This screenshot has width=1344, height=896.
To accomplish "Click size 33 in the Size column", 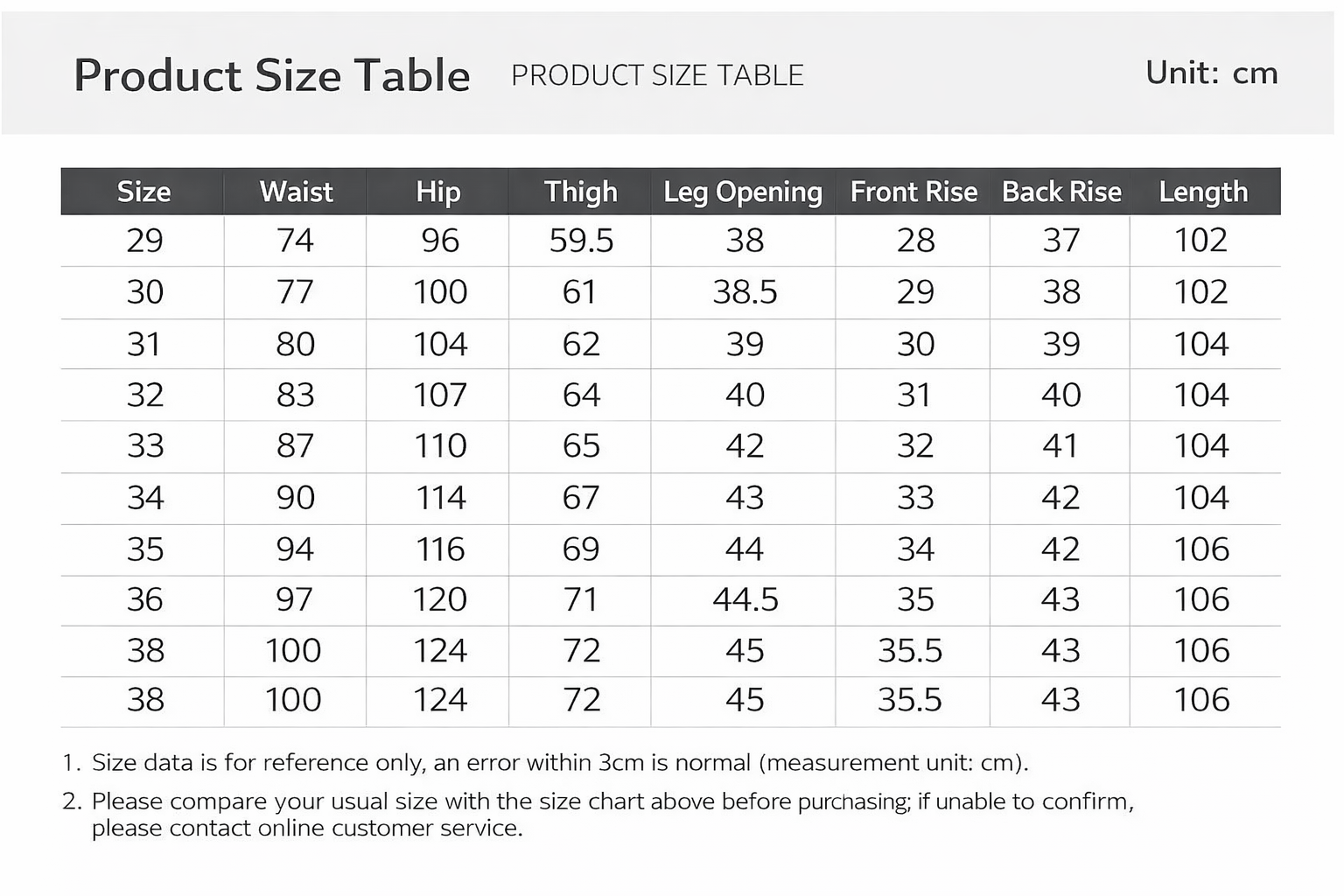I will click(144, 446).
